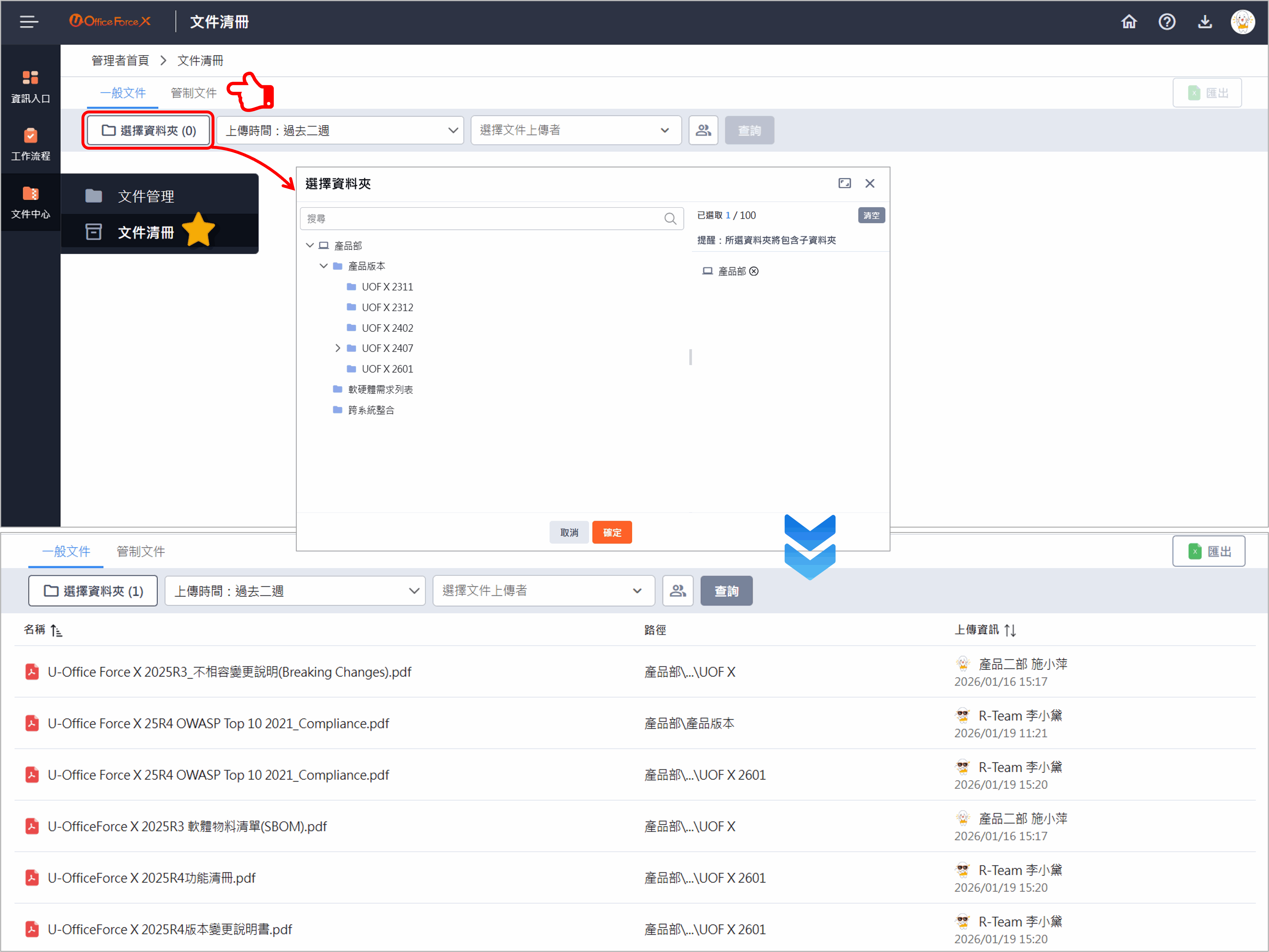Expand the UOF X 2407 folder node
Image resolution: width=1269 pixels, height=952 pixels.
coord(337,348)
